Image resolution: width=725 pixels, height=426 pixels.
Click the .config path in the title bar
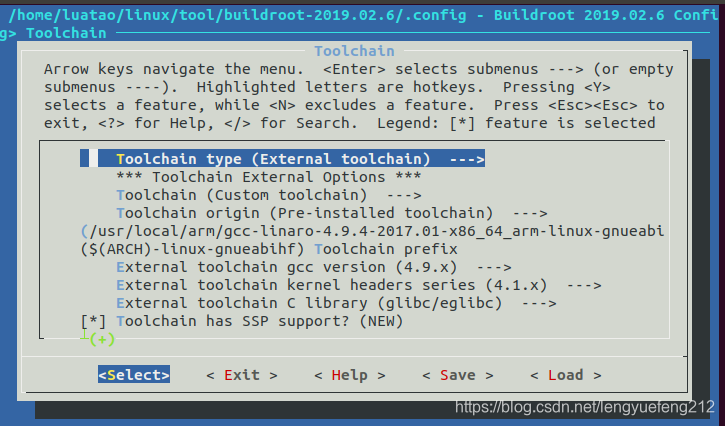pos(237,15)
